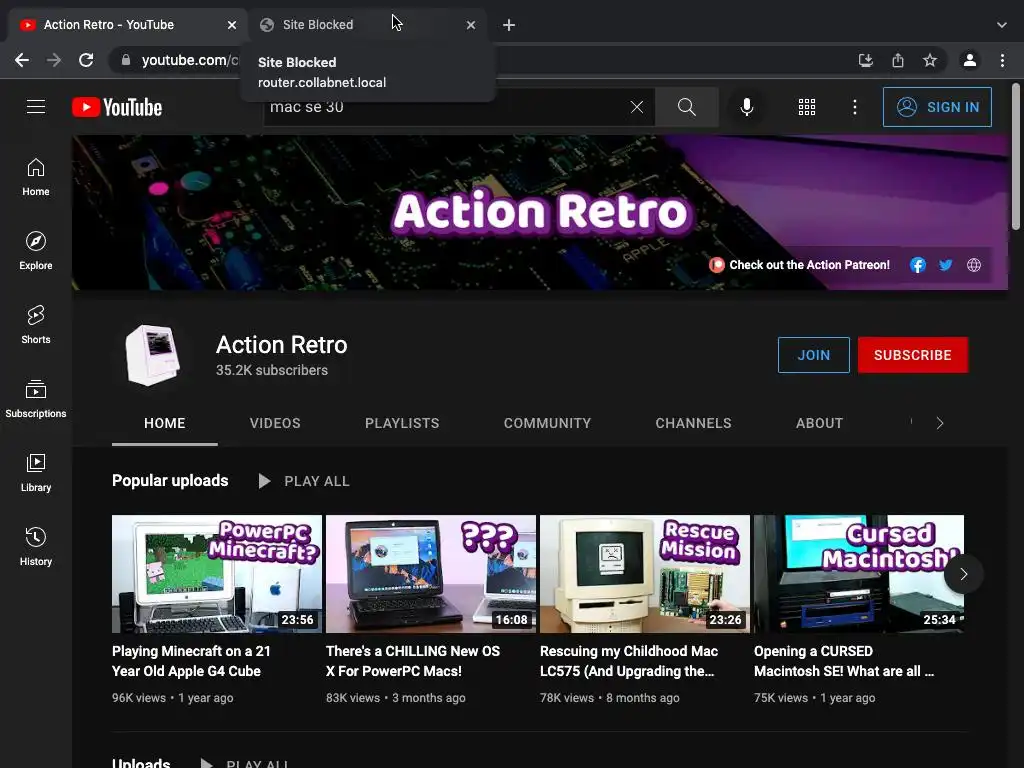
Task: Click the PowerPC Minecraft video thumbnail
Action: (x=217, y=574)
